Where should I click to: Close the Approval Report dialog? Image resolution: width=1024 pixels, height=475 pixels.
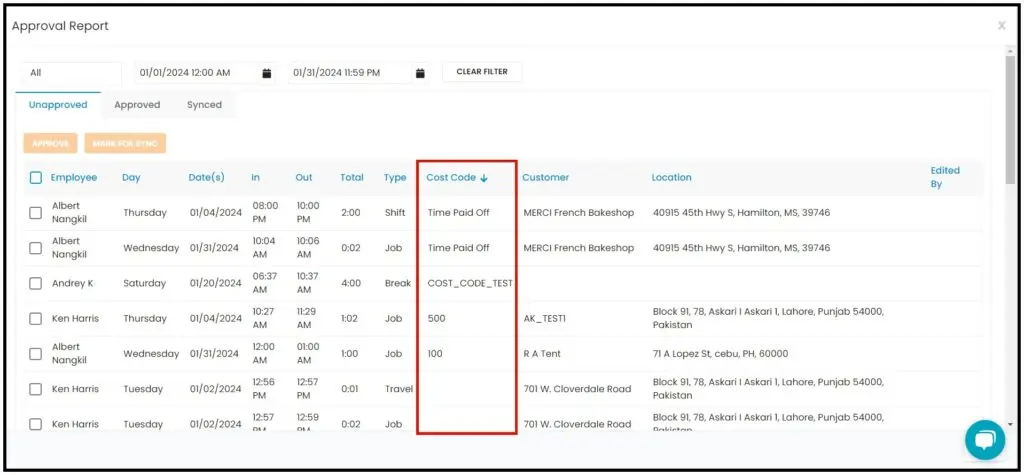click(x=1001, y=25)
